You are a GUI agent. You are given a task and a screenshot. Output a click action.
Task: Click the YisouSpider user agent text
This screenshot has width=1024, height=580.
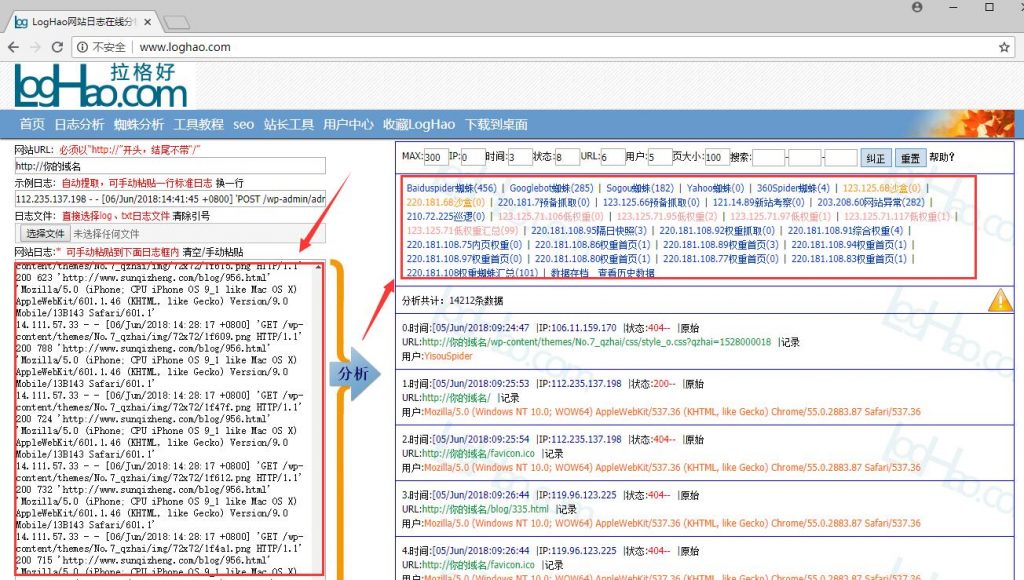(448, 356)
